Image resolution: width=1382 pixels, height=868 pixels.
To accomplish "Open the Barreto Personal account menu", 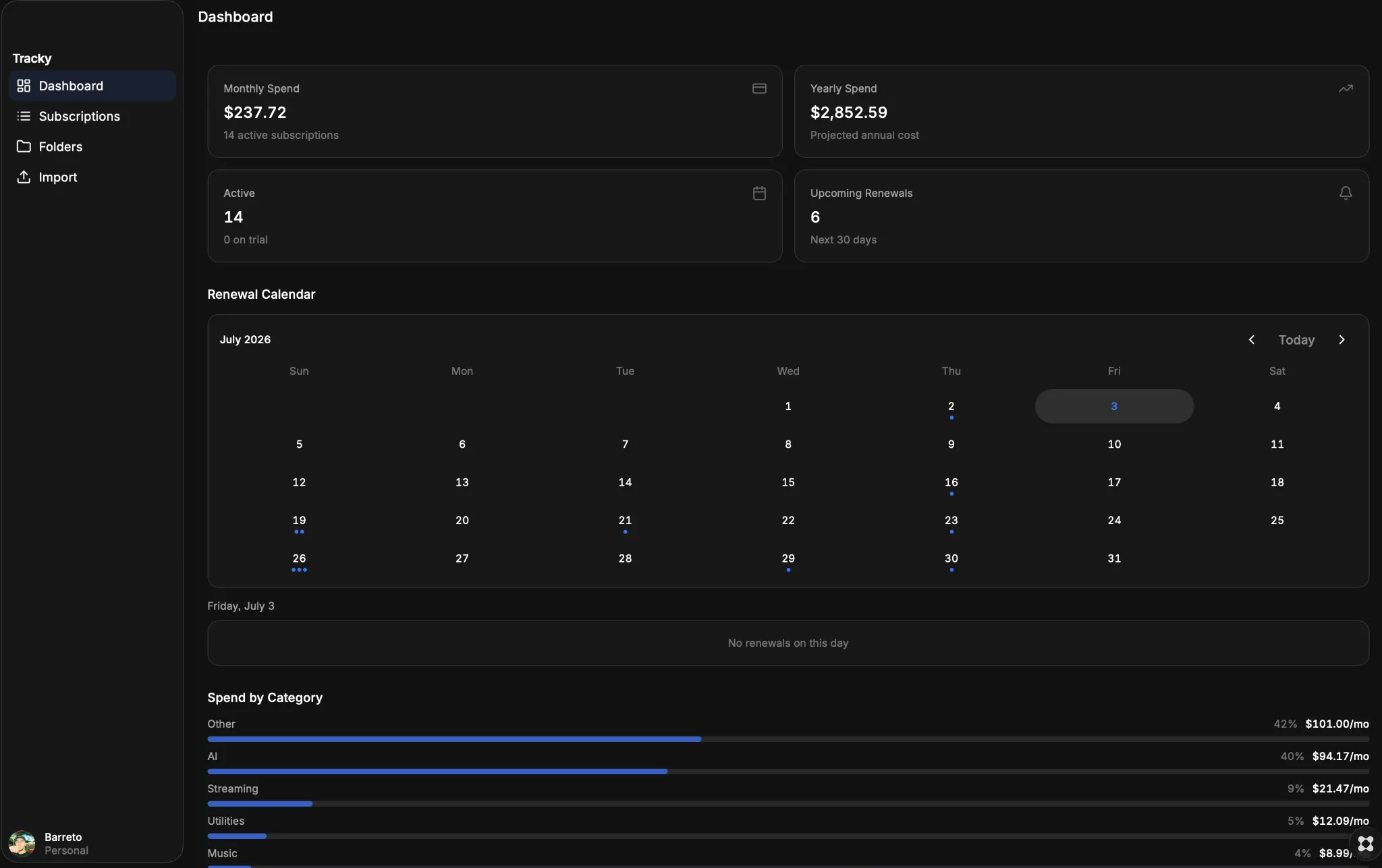I will (92, 844).
